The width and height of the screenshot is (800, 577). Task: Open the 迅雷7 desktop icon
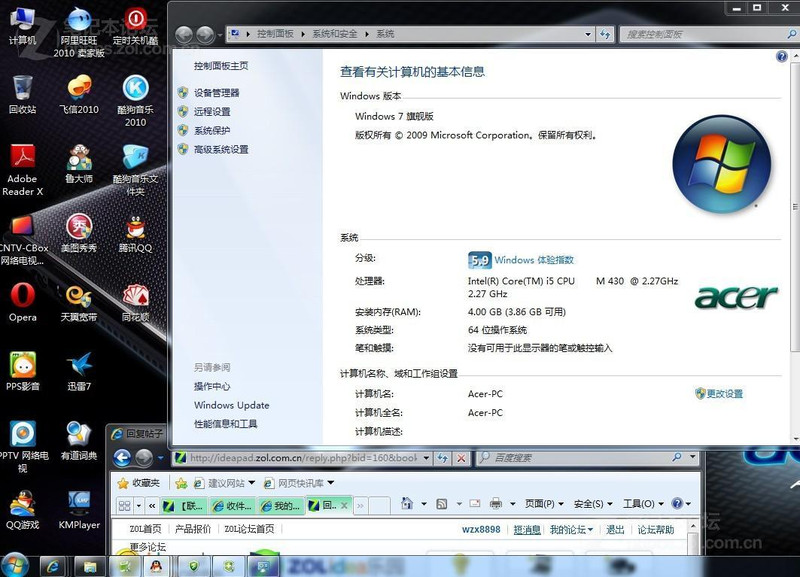pyautogui.click(x=79, y=365)
